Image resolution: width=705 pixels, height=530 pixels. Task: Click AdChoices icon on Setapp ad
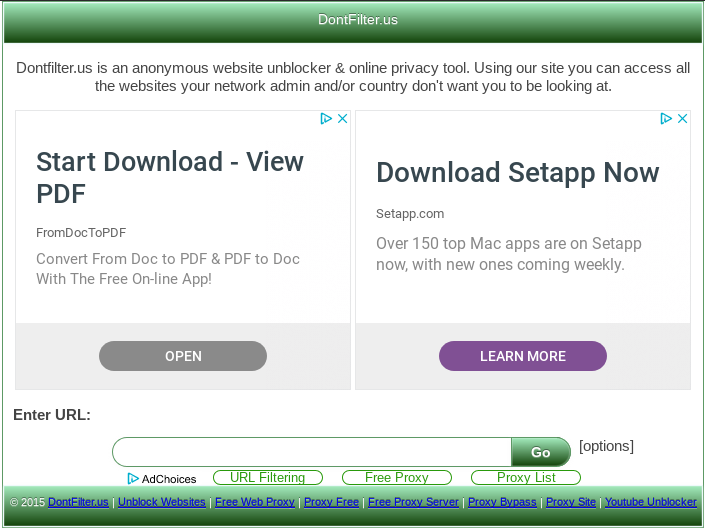[x=666, y=119]
